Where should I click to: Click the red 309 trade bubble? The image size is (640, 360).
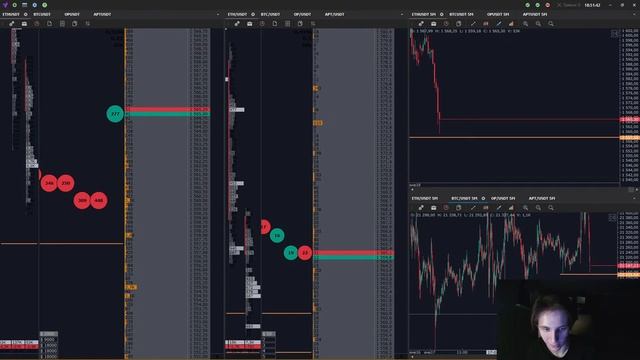tap(82, 200)
